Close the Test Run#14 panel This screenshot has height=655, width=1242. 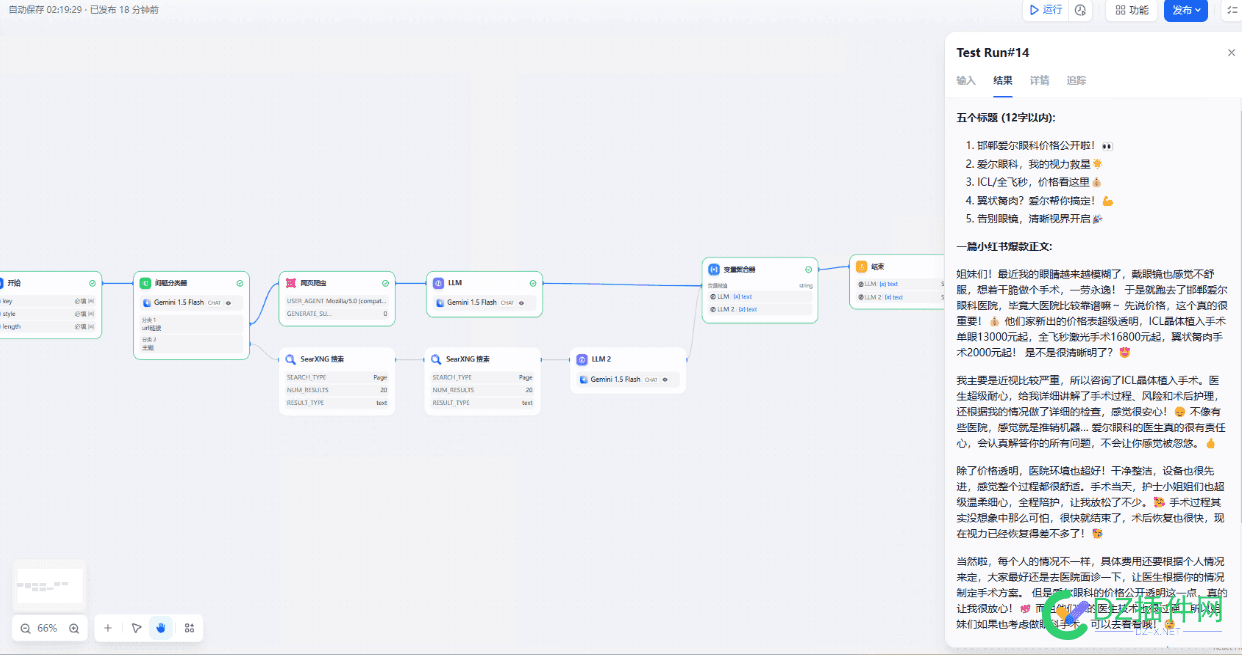point(1231,53)
